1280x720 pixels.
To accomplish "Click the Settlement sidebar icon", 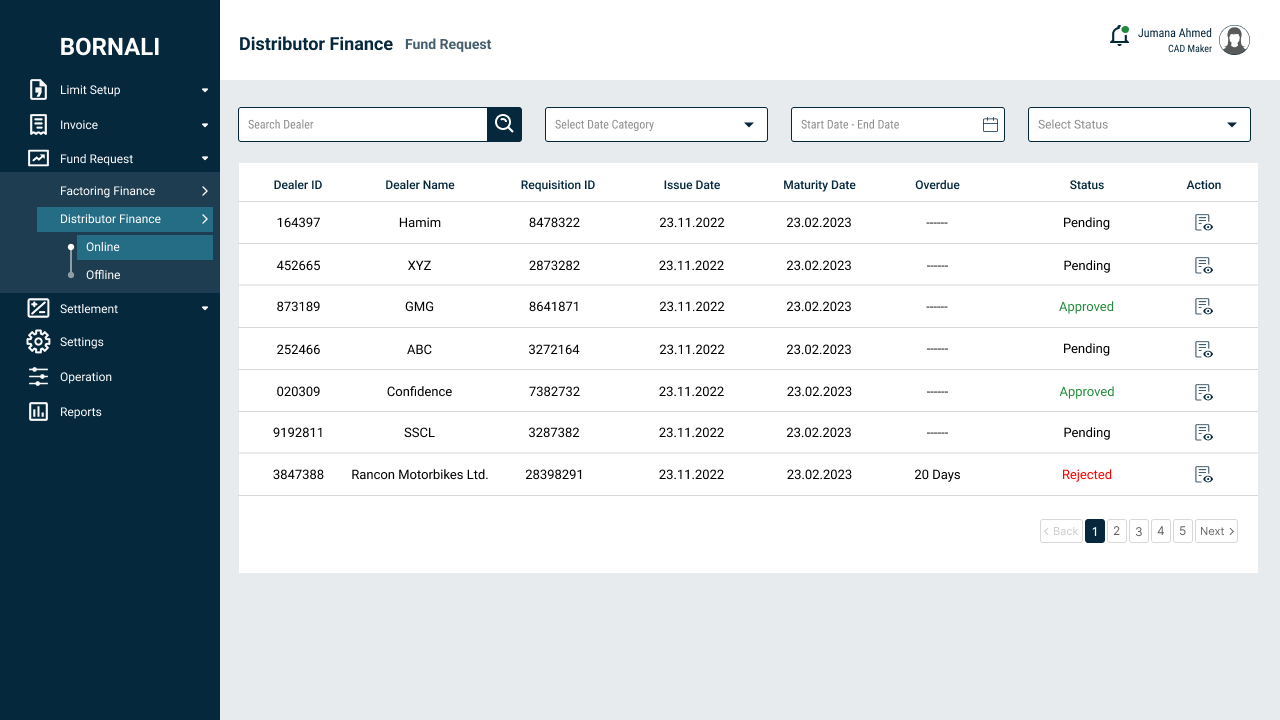I will click(x=38, y=308).
